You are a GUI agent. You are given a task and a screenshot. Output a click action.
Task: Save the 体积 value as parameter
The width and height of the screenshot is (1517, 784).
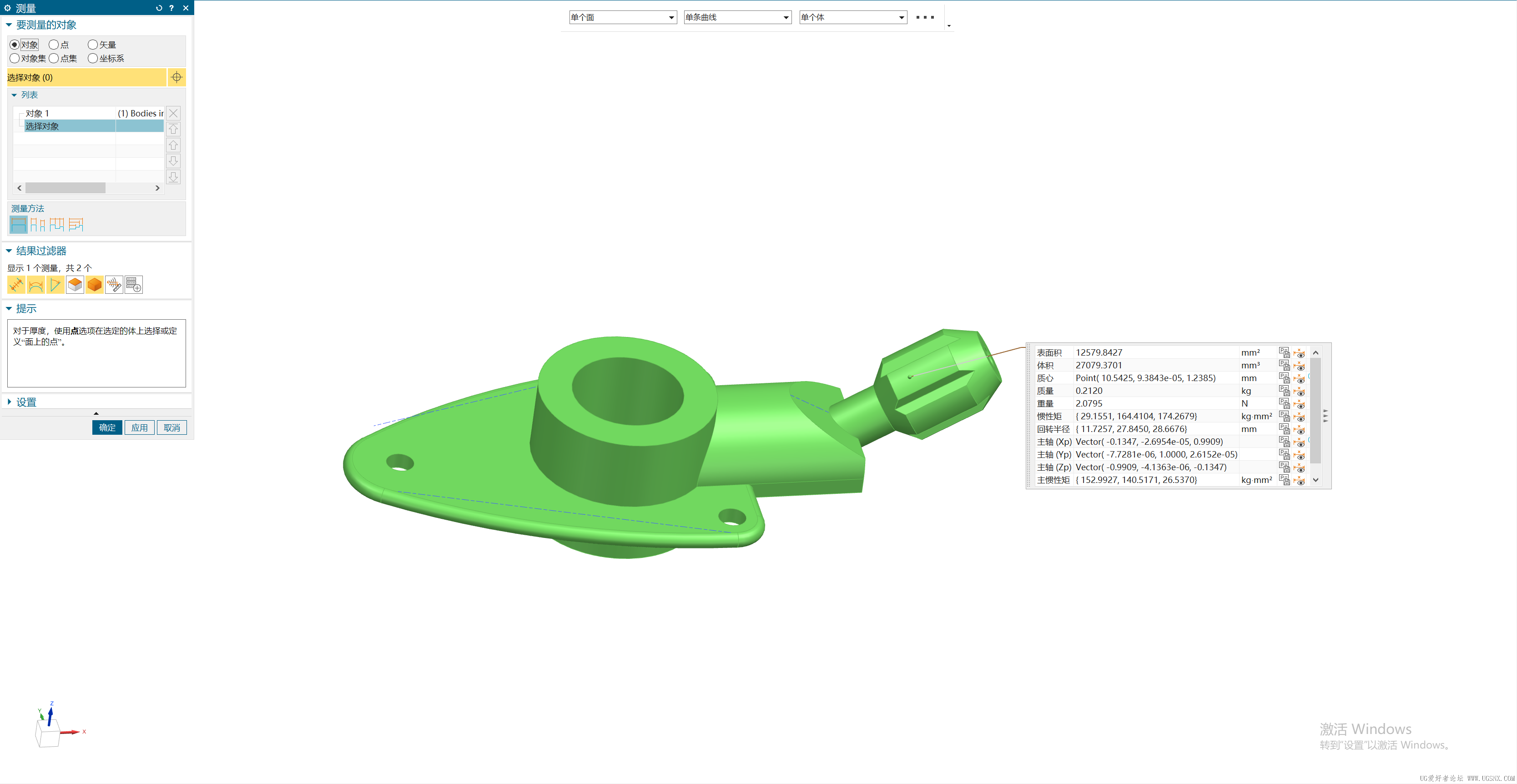coord(1285,365)
